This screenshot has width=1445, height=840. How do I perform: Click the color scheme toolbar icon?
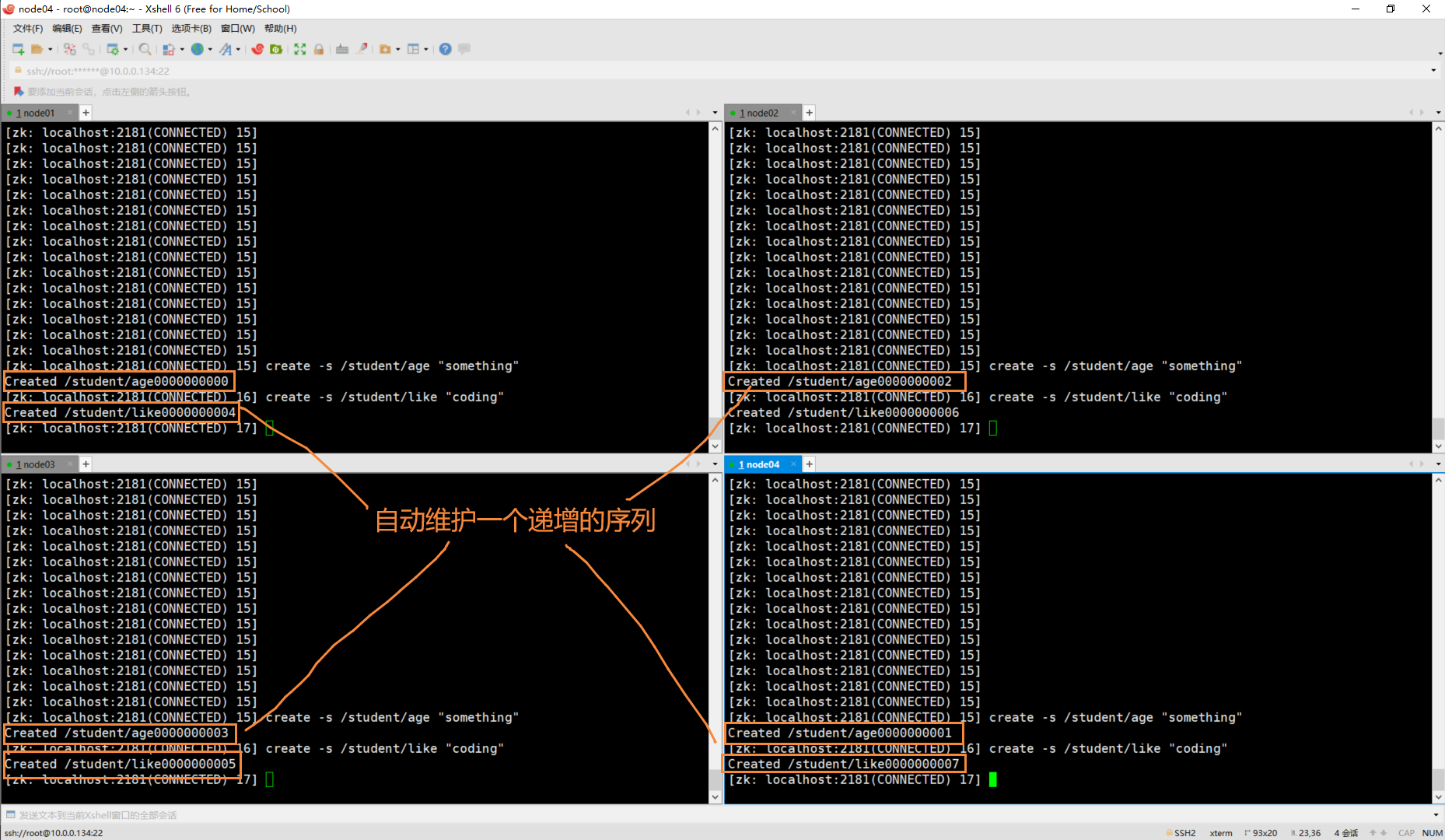point(168,49)
